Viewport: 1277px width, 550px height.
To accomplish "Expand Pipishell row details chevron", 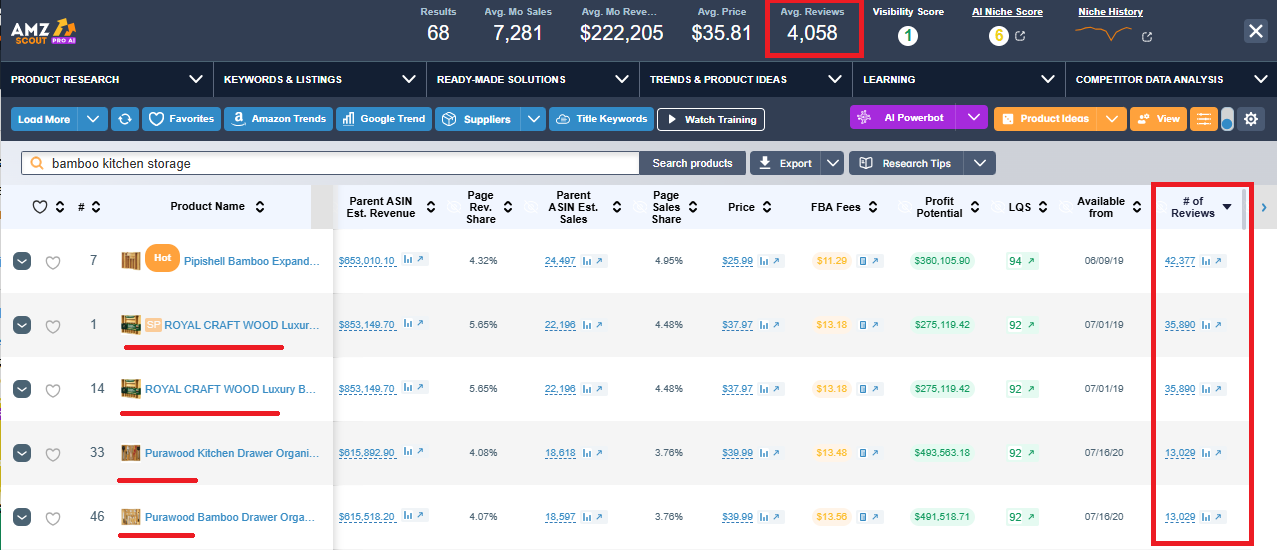I will click(x=22, y=261).
